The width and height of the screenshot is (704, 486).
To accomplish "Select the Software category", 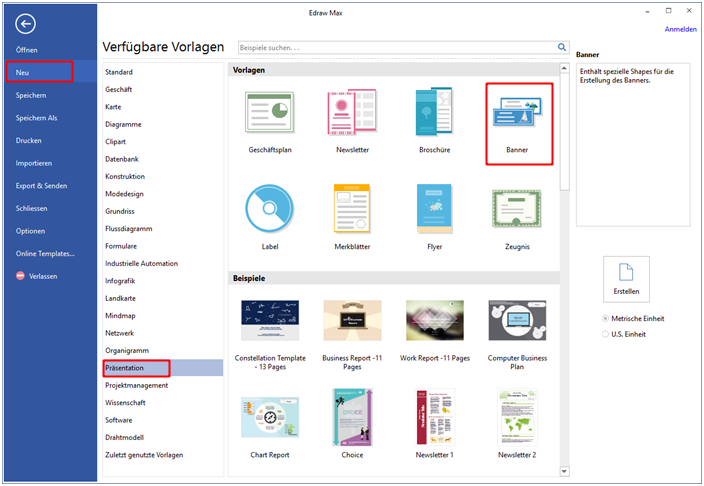I will point(119,420).
